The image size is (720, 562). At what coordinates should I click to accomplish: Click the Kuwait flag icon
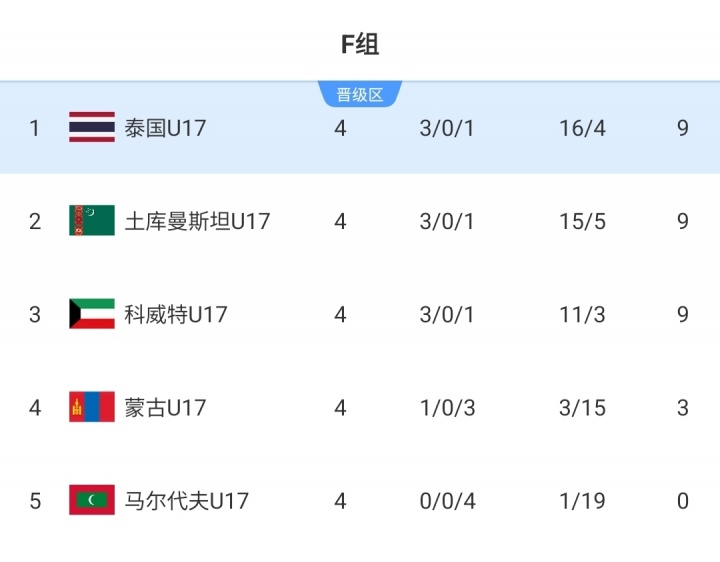(91, 314)
